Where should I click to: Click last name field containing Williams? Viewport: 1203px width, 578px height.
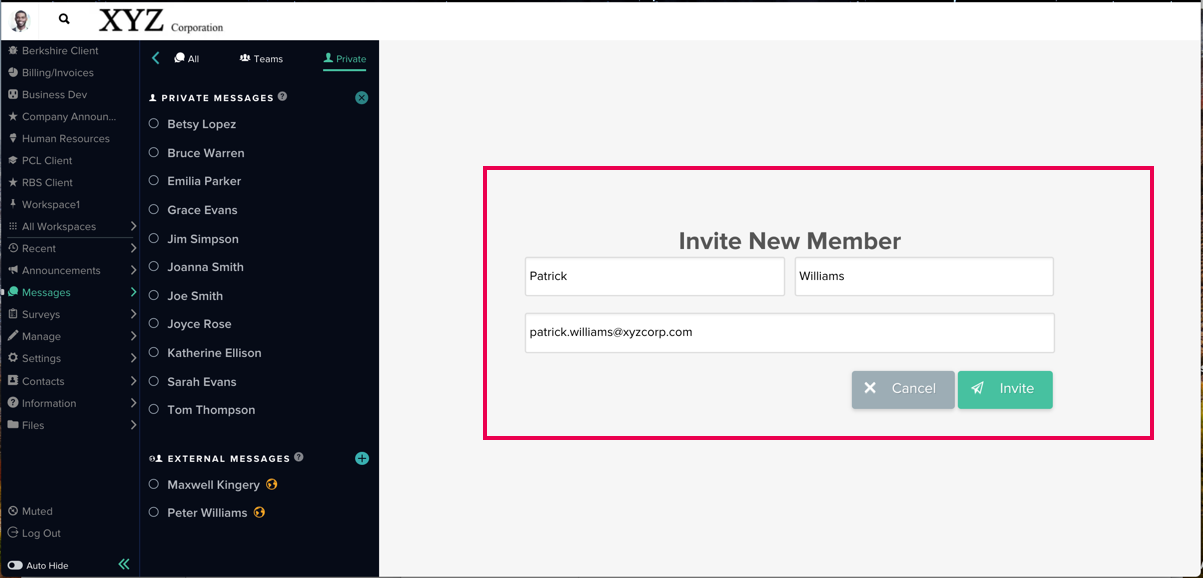tap(924, 276)
